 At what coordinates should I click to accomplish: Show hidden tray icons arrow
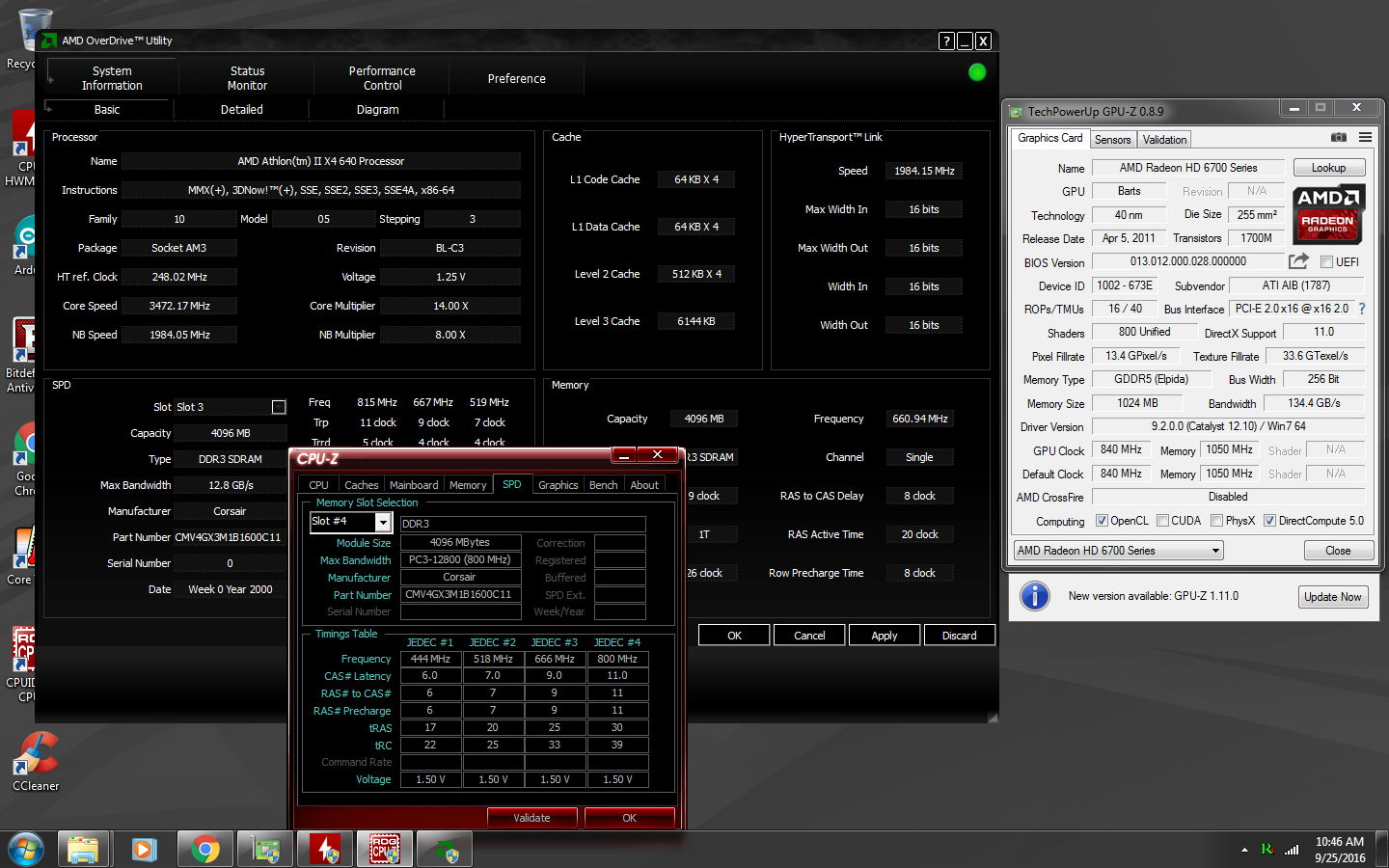[1244, 850]
